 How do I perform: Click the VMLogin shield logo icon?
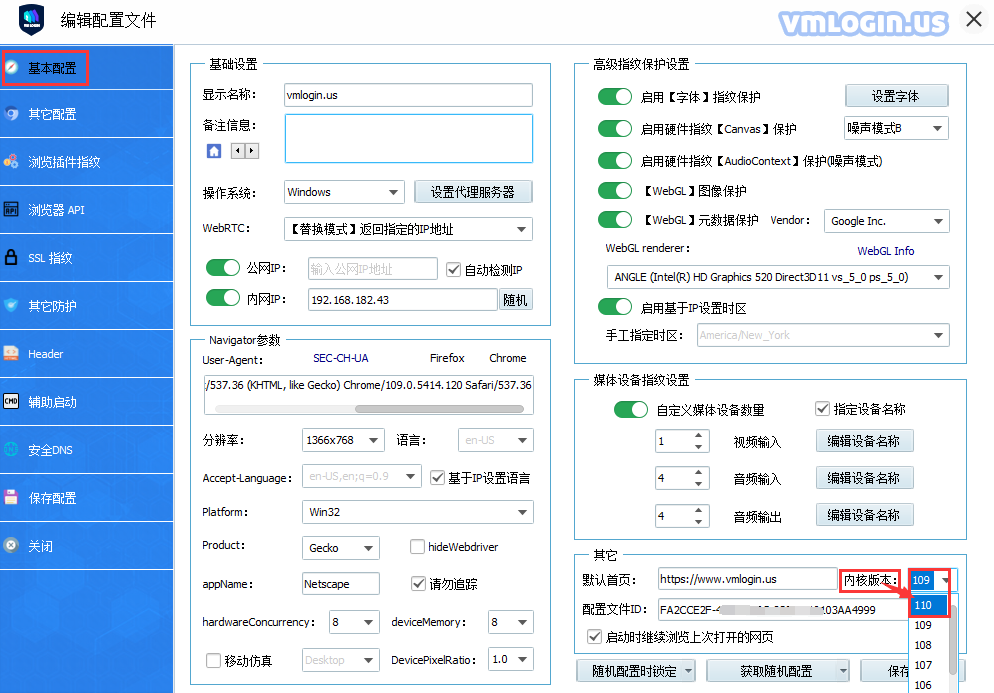click(32, 20)
